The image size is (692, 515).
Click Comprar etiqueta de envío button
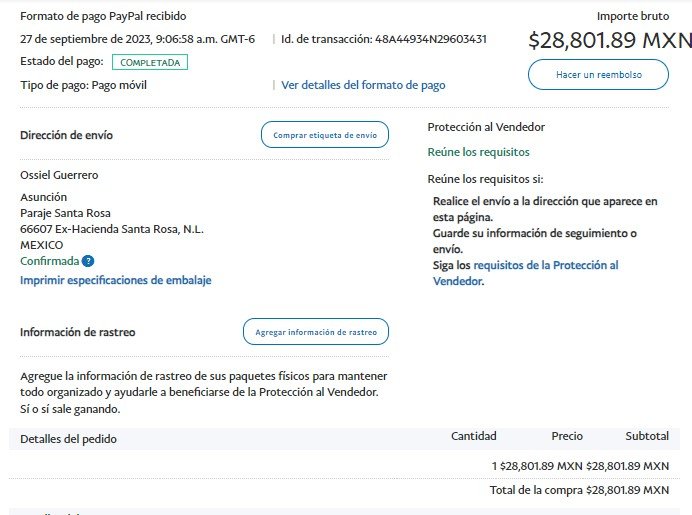point(325,134)
